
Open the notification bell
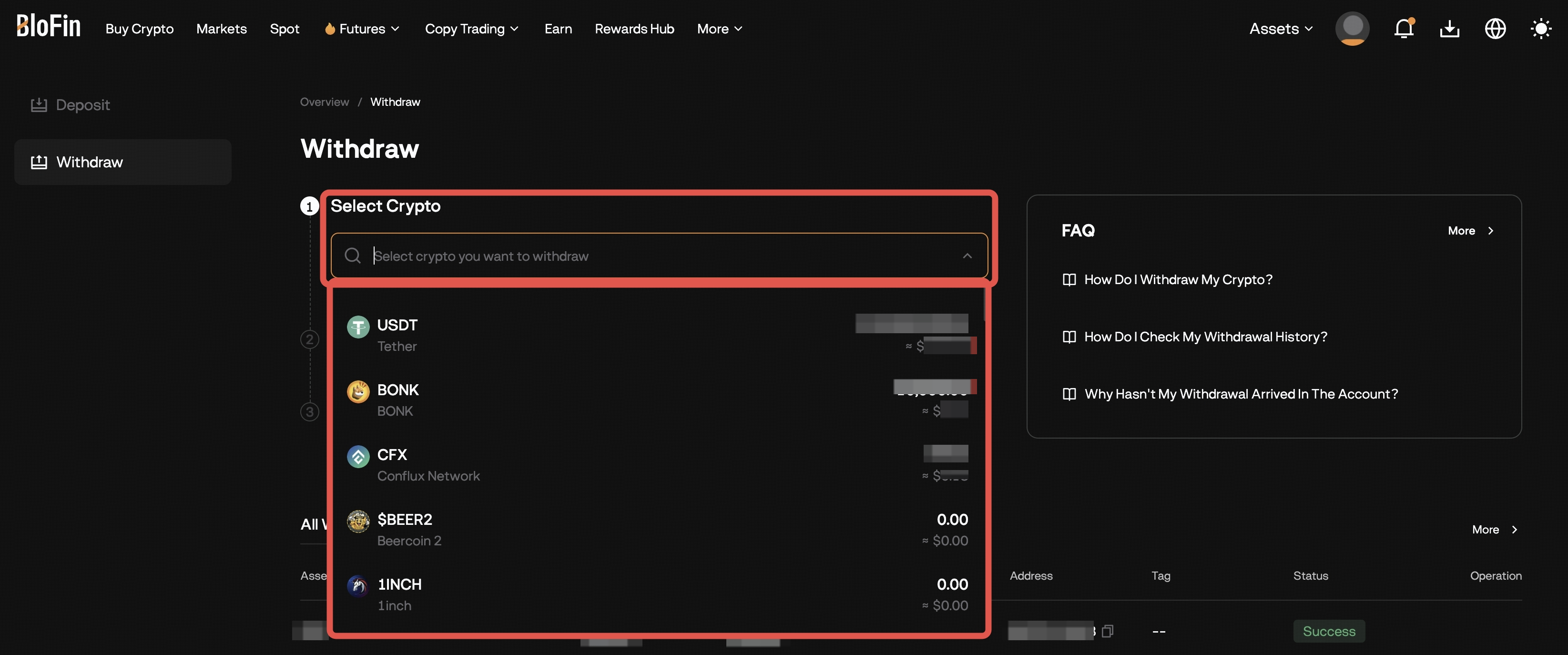tap(1403, 28)
